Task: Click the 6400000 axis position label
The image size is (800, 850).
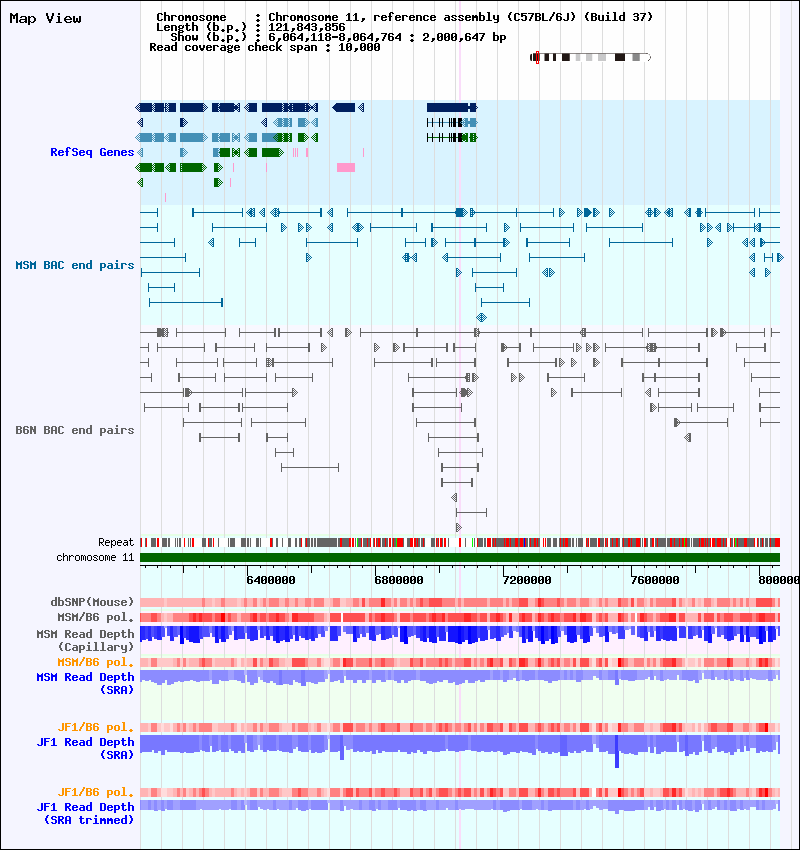Action: [x=271, y=580]
